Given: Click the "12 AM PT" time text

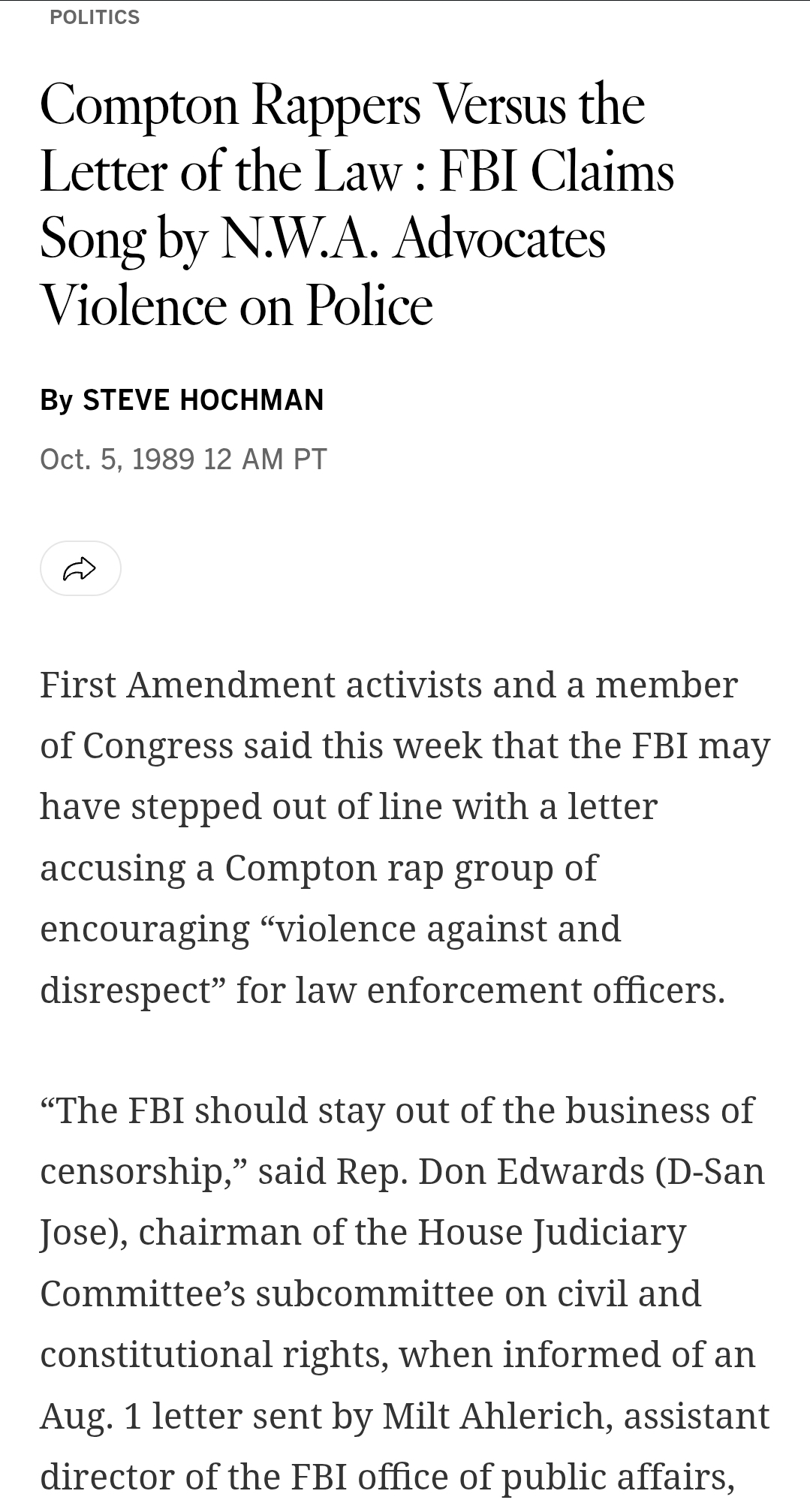Looking at the screenshot, I should [x=265, y=459].
